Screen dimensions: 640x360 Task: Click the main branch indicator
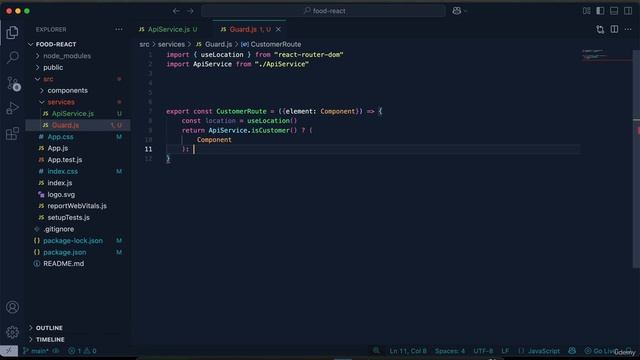tap(36, 351)
